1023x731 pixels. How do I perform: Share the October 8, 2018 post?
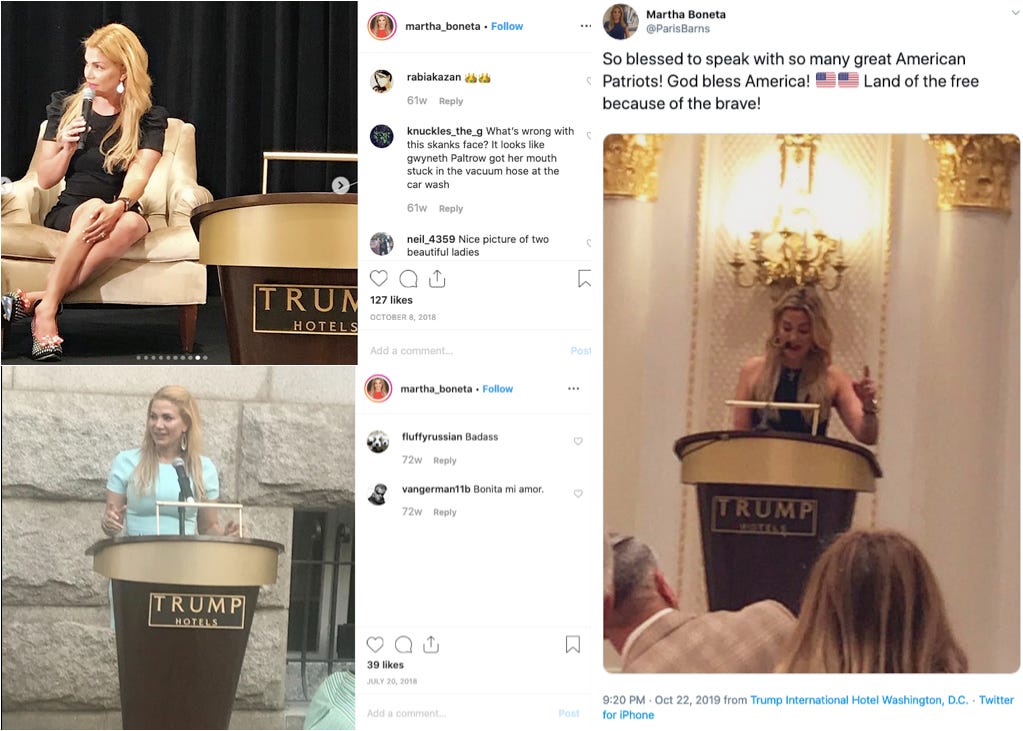click(x=437, y=279)
